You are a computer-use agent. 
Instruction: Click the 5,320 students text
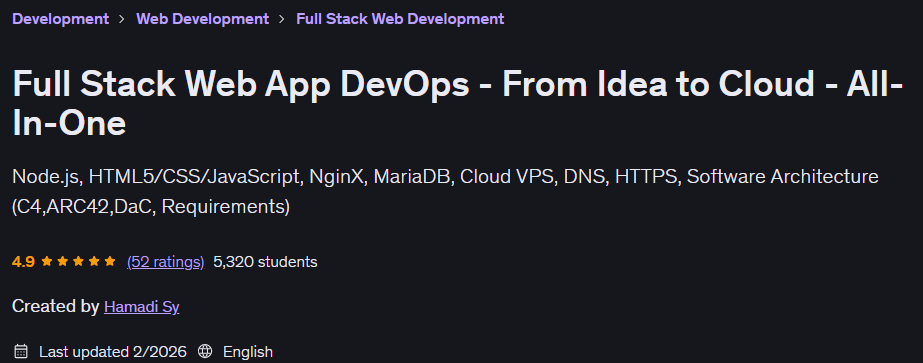click(265, 262)
